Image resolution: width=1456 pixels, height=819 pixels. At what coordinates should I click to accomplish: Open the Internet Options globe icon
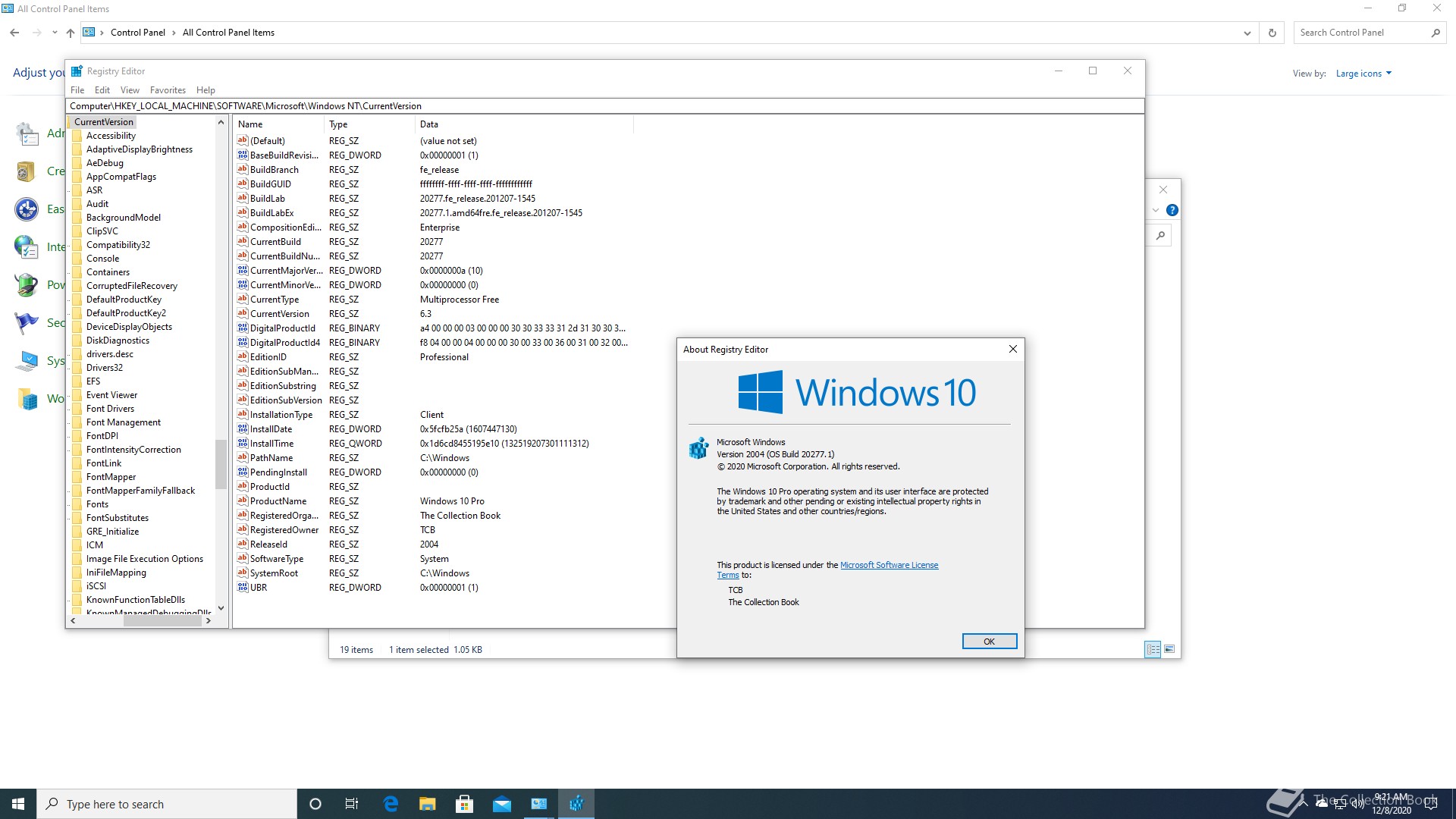(27, 247)
